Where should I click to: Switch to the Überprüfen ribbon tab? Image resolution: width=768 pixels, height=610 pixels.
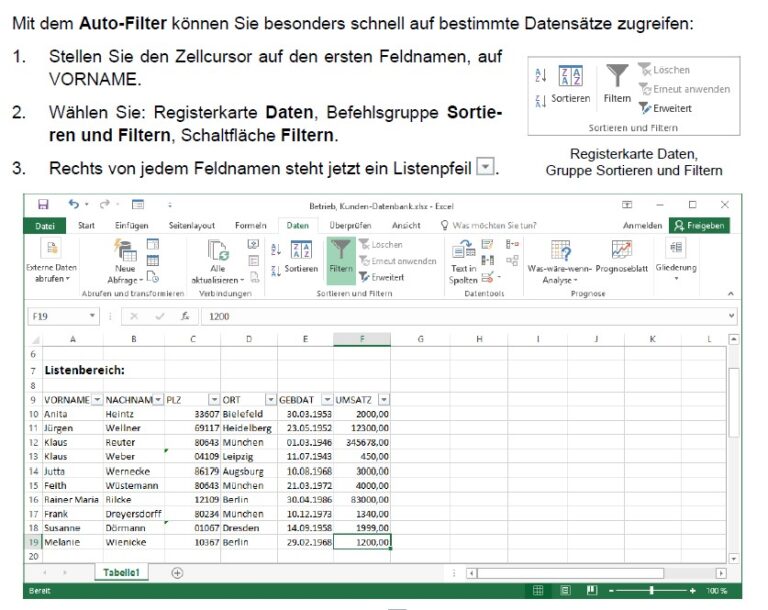[x=350, y=225]
